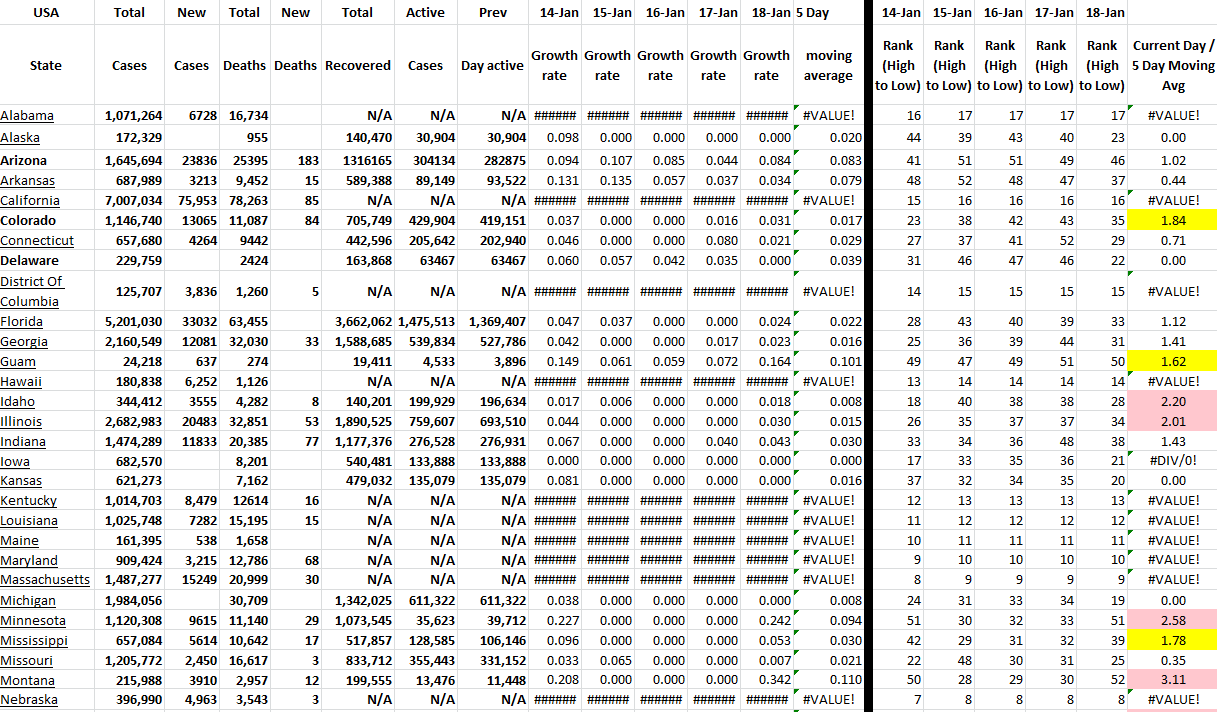
Task: Open the District Of Columbia link
Action: 29,291
